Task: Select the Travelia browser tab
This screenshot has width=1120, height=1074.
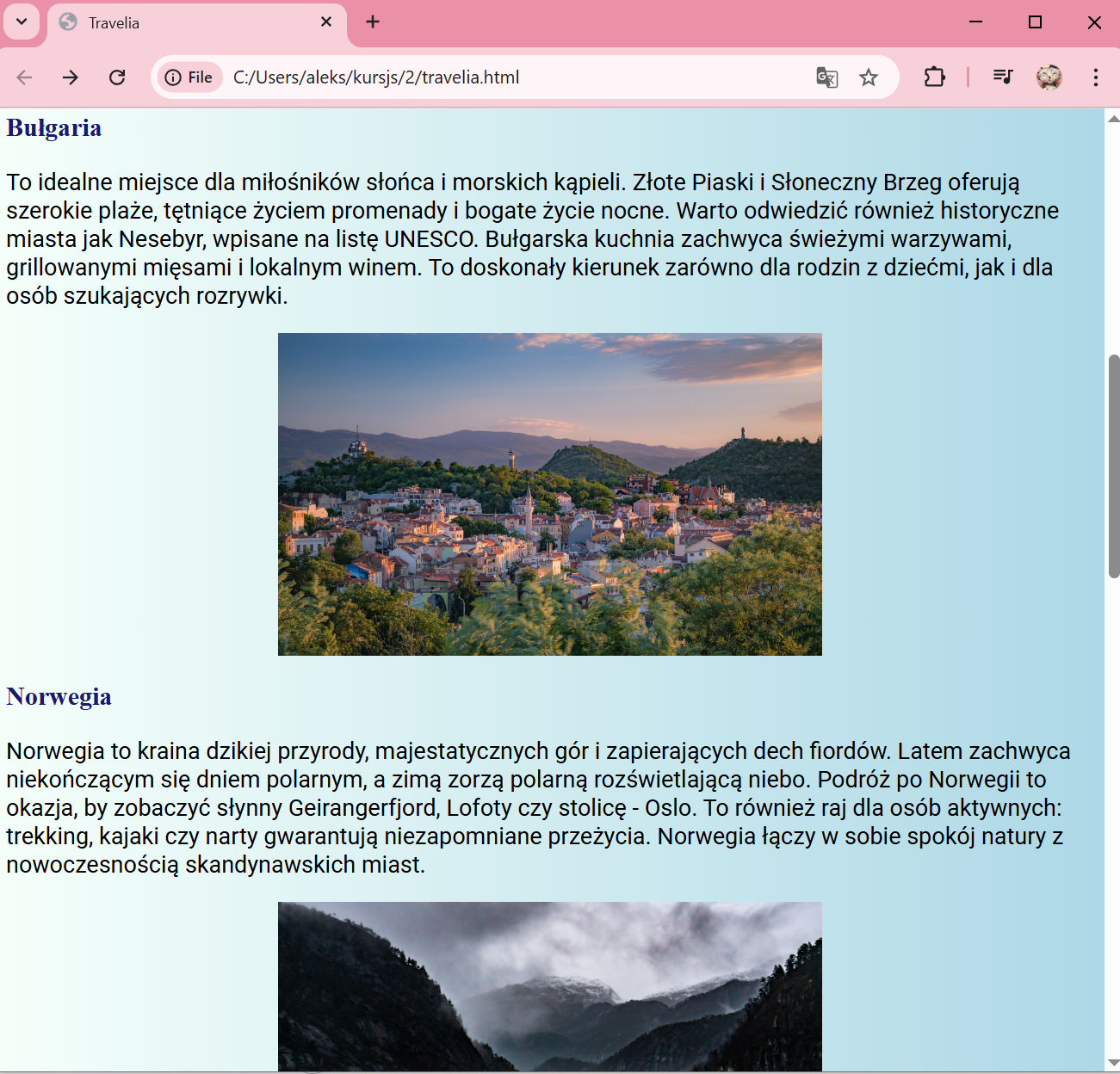Action: click(x=196, y=23)
